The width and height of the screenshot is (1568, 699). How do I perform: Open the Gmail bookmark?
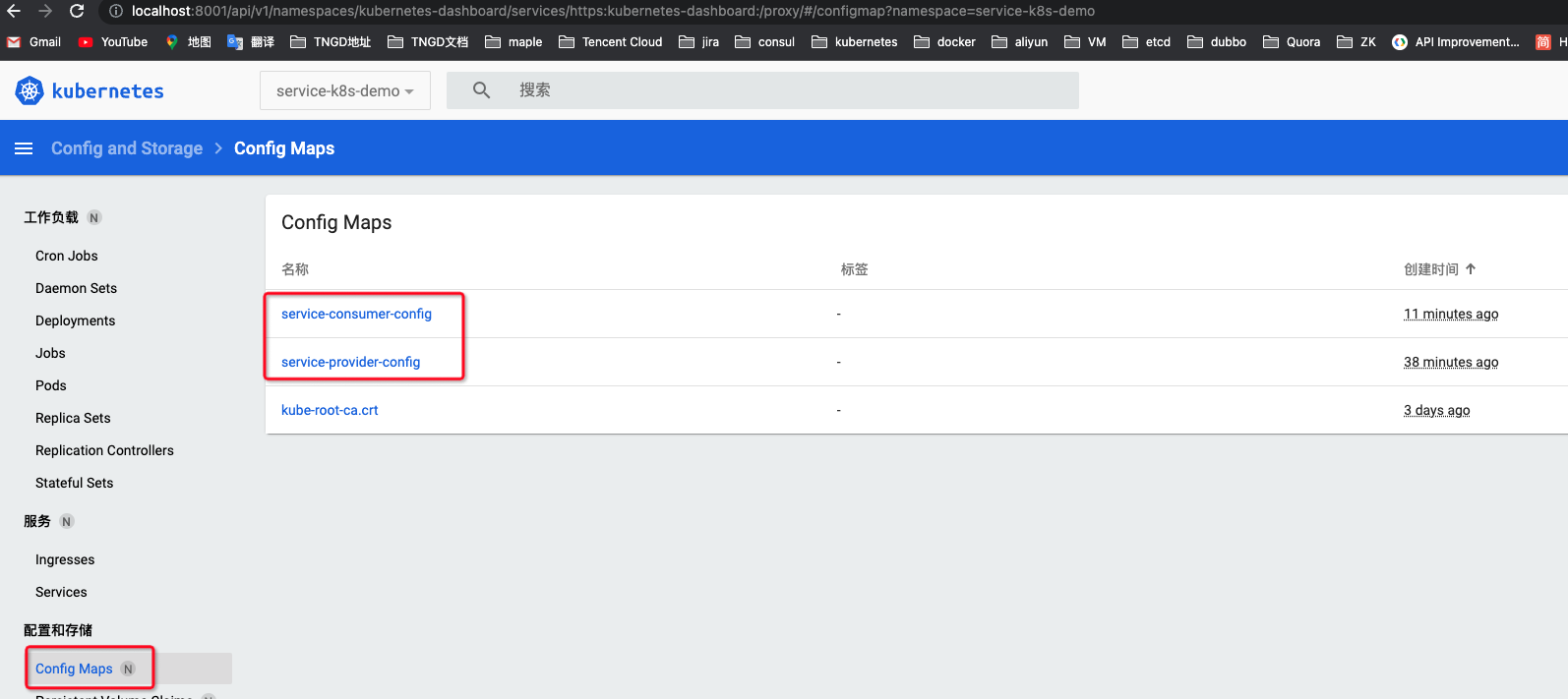pos(33,42)
